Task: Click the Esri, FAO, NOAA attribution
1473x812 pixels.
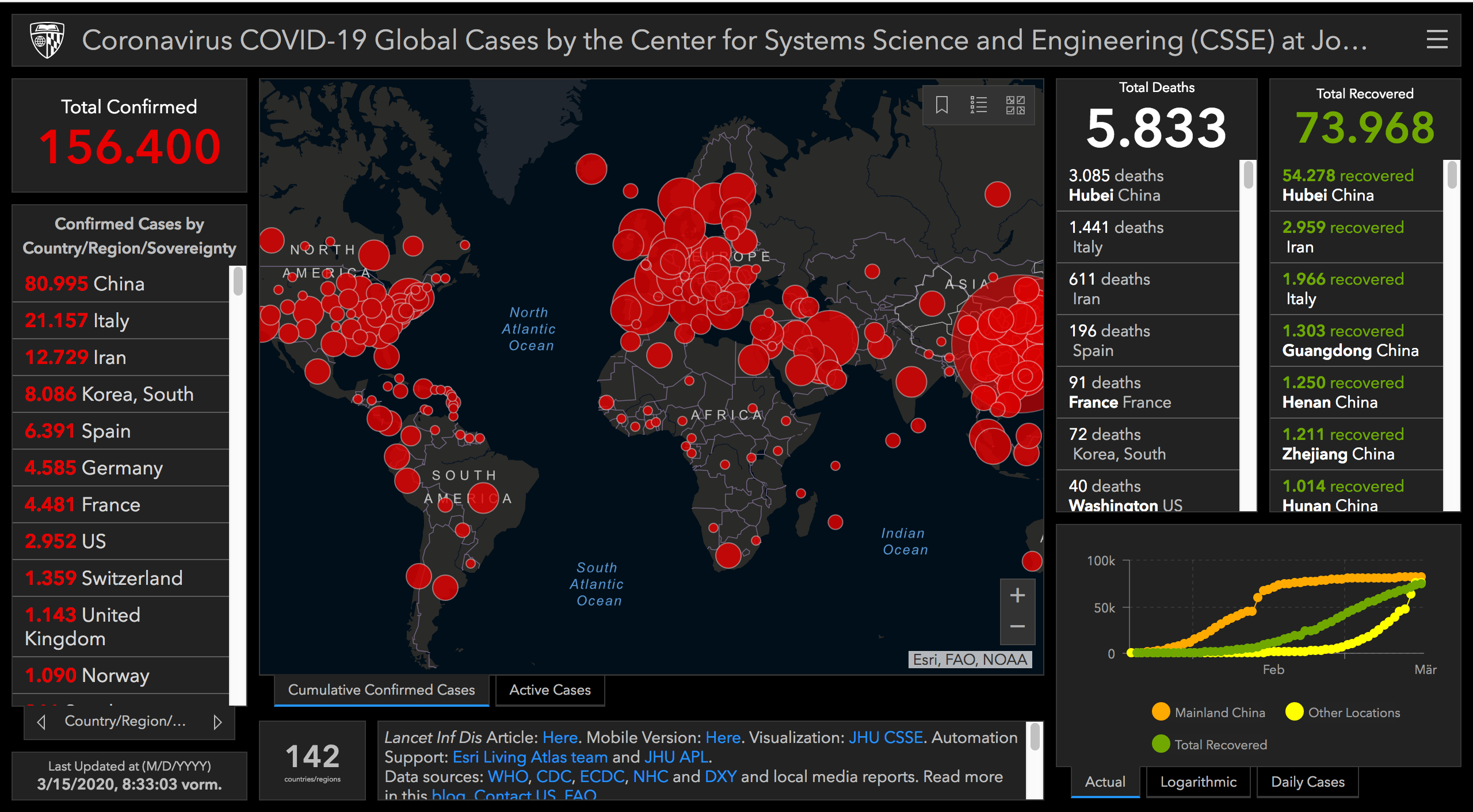Action: pyautogui.click(x=970, y=659)
